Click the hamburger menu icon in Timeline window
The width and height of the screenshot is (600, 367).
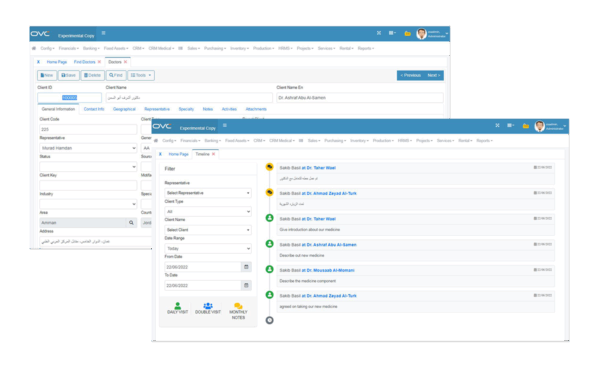225,125
